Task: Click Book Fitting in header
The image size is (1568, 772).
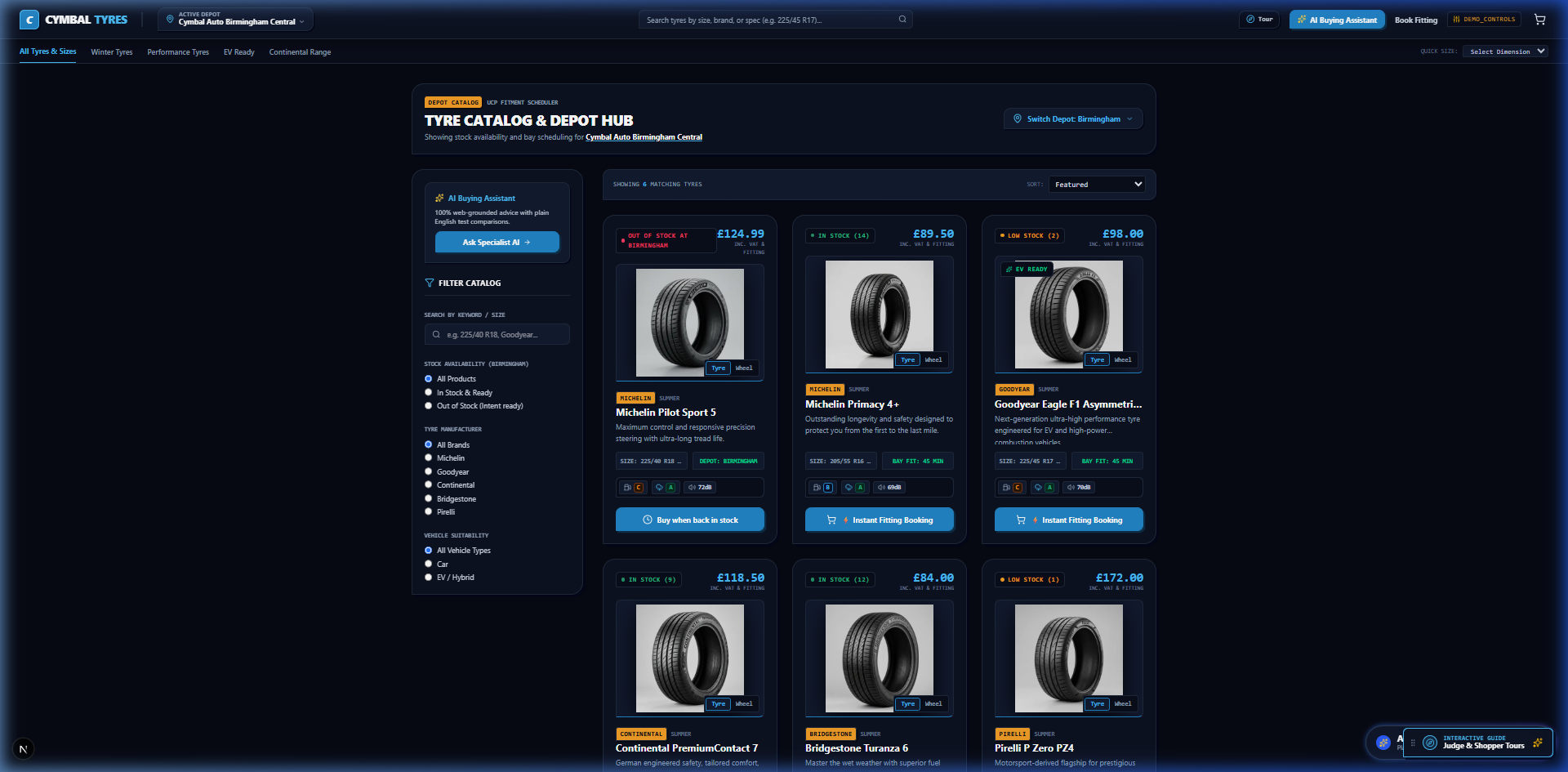Action: tap(1416, 20)
